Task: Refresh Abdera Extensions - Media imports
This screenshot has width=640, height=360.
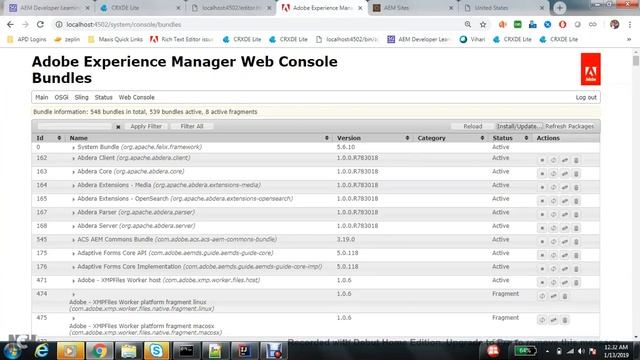Action: 553,187
